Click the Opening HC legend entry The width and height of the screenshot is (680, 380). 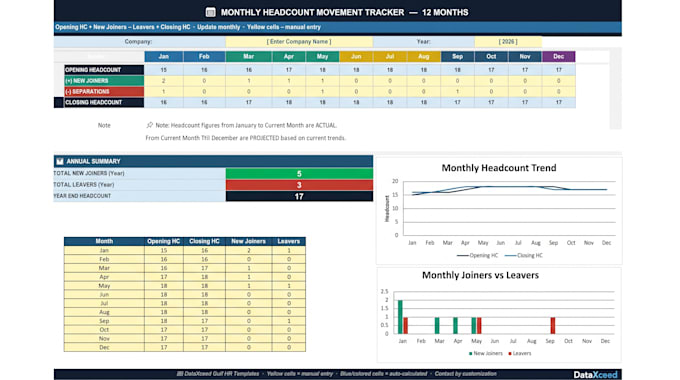tap(477, 256)
